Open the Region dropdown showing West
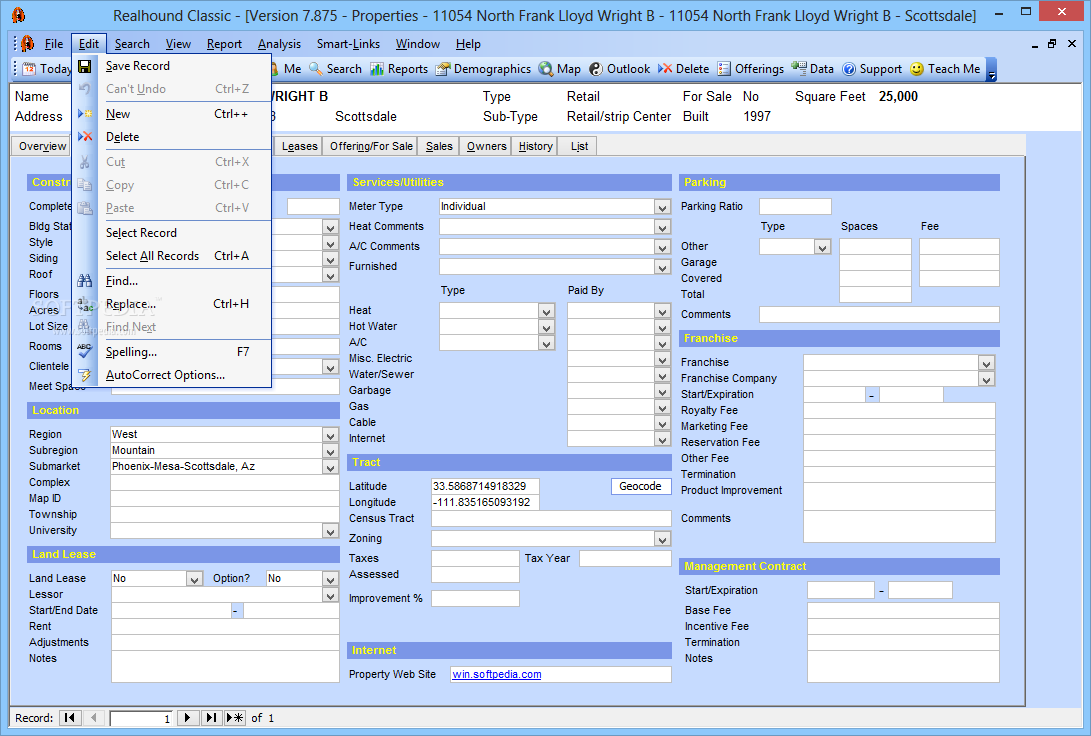The height and width of the screenshot is (736, 1091). click(331, 435)
